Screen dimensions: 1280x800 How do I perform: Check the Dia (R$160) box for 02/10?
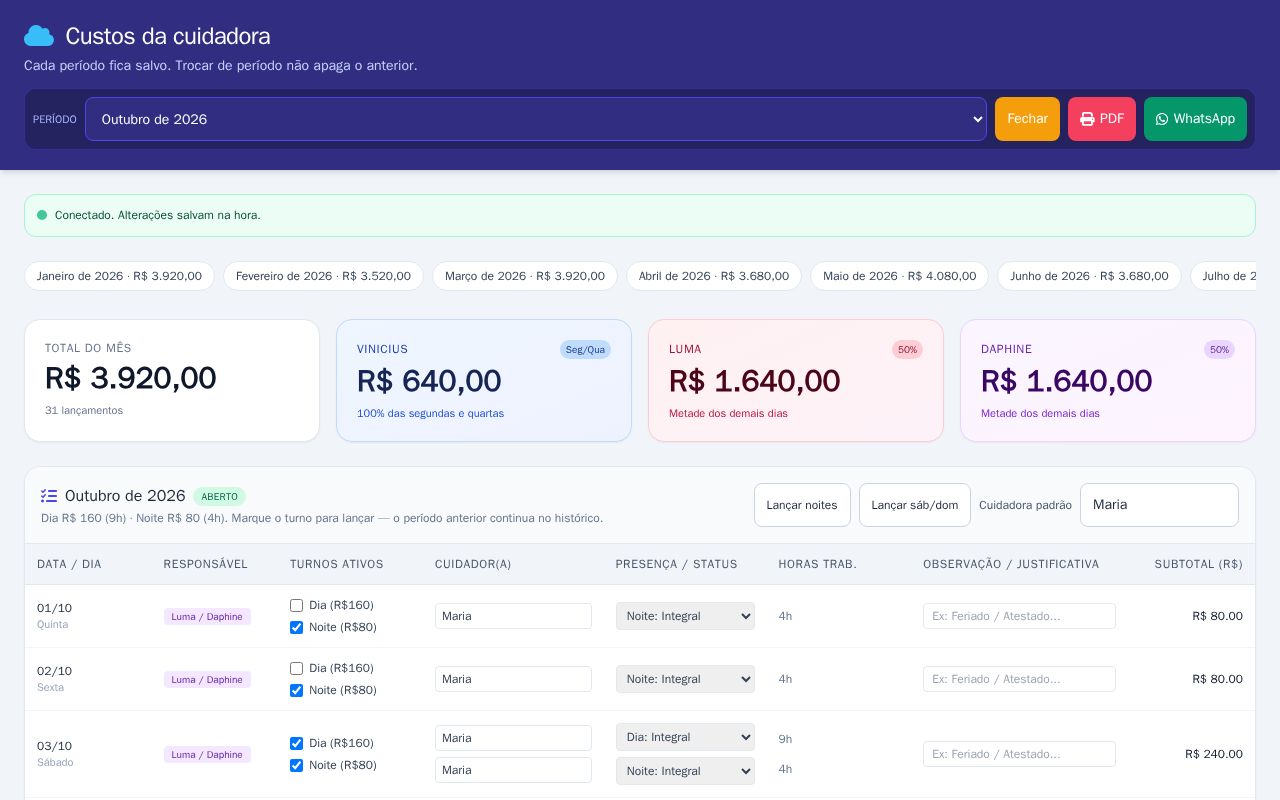pos(296,668)
